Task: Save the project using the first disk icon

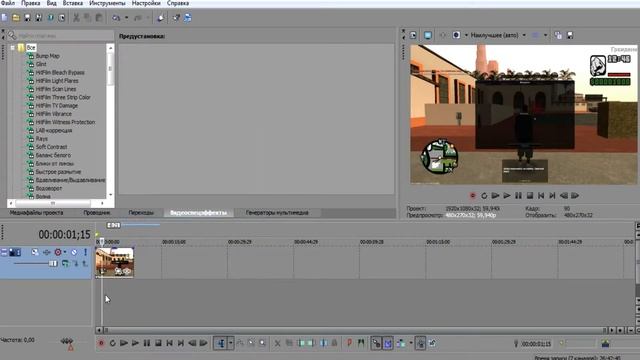Action: (x=27, y=18)
